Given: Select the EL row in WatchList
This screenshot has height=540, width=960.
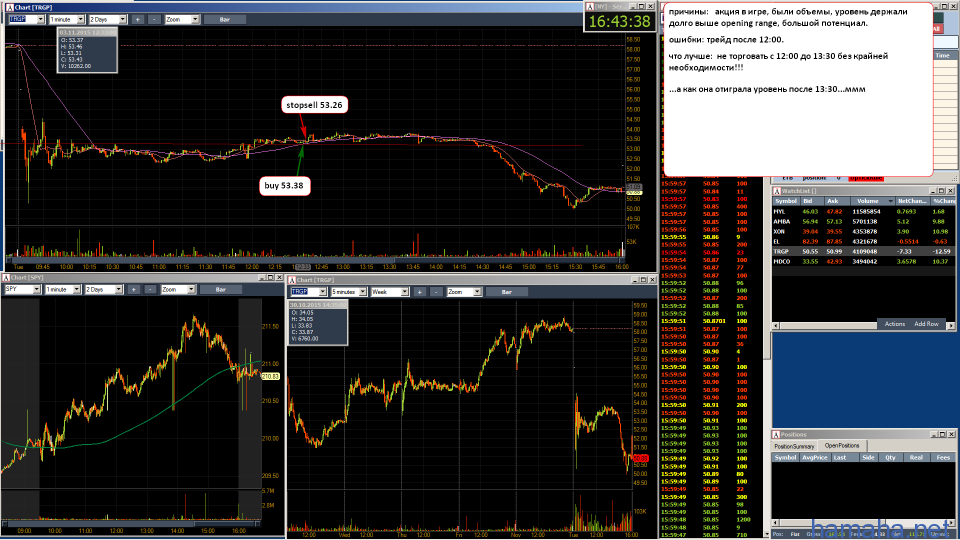Looking at the screenshot, I should click(863, 241).
